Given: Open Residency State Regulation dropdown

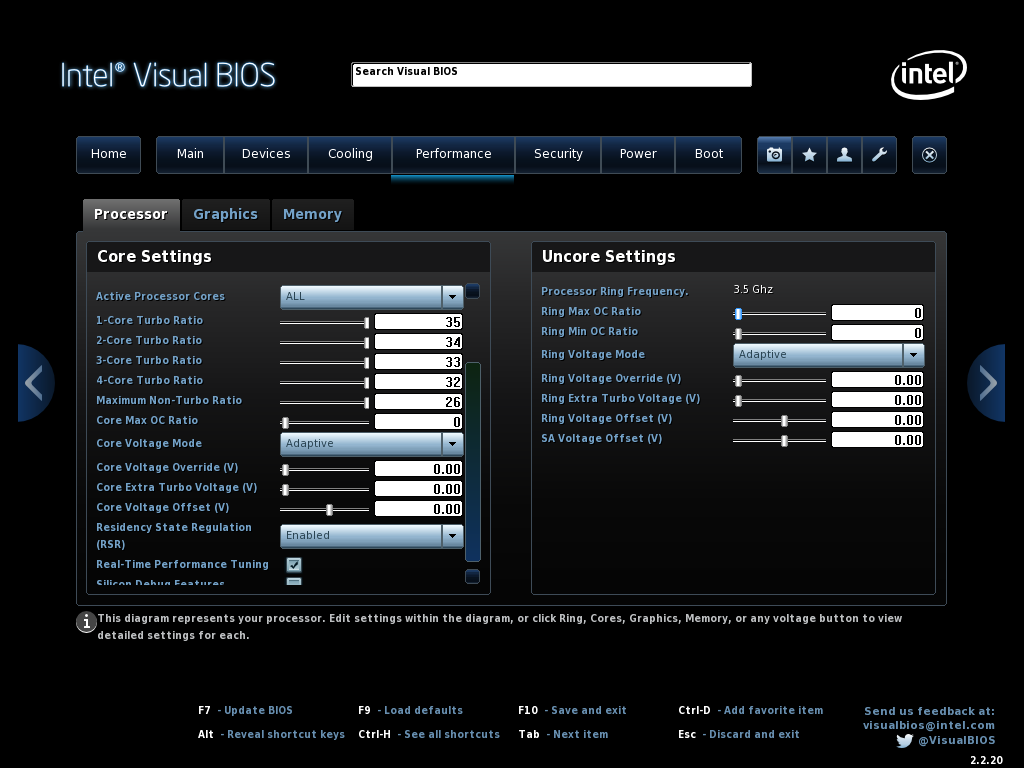Looking at the screenshot, I should coord(372,536).
